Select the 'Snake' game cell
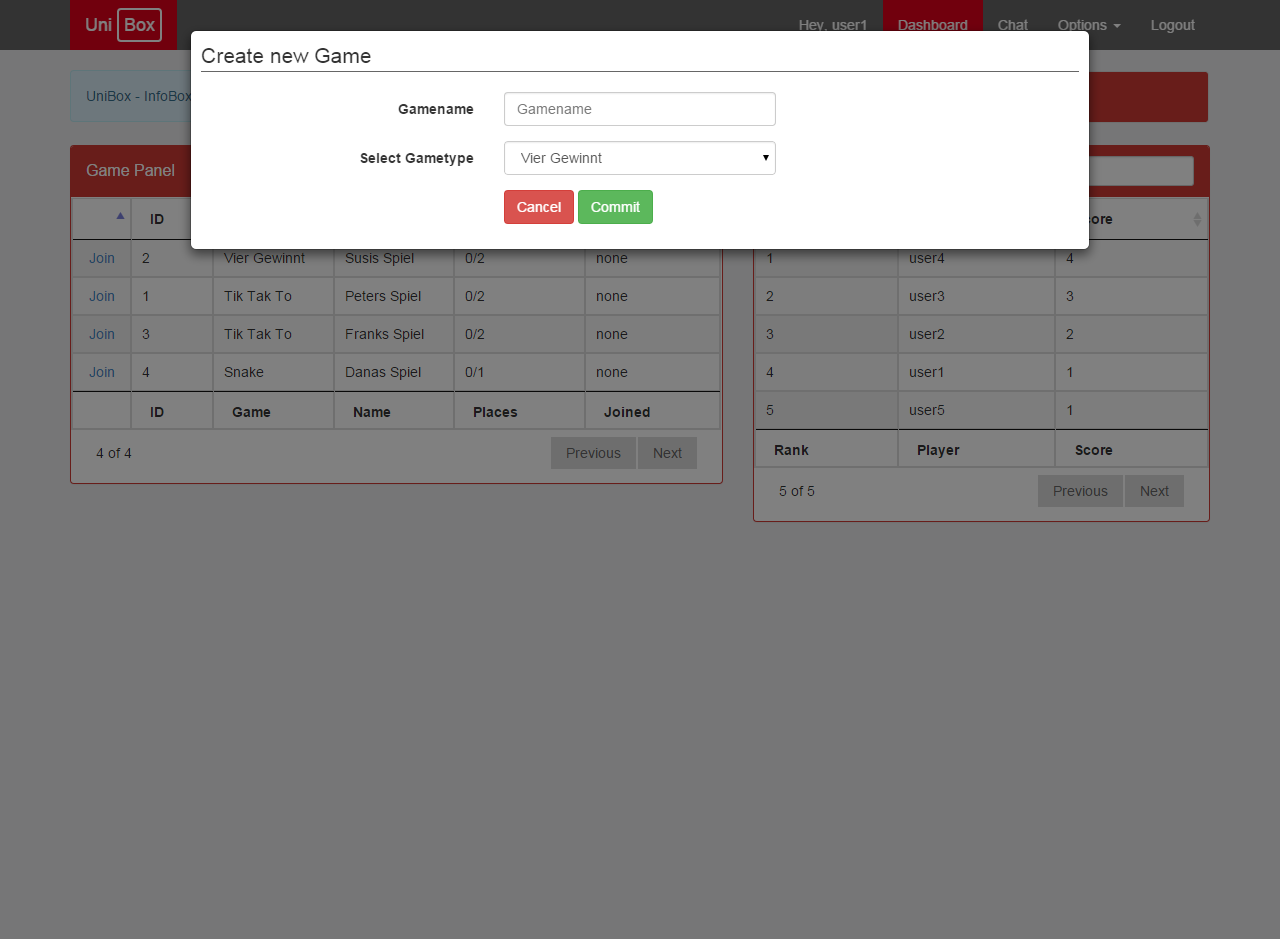Screen dimensions: 1280x939 [x=273, y=372]
